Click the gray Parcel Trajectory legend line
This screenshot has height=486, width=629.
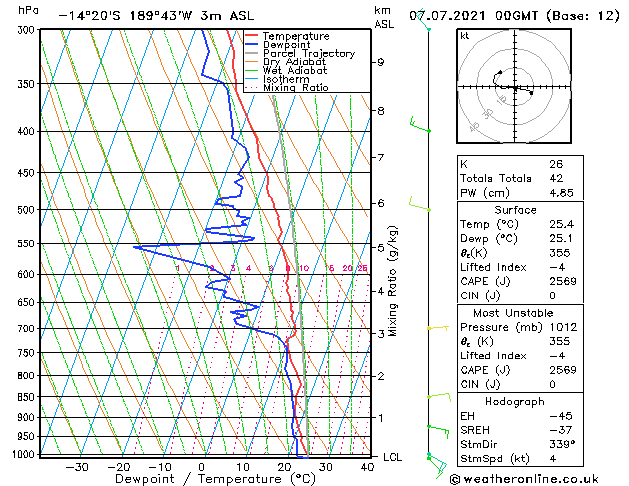tap(252, 53)
